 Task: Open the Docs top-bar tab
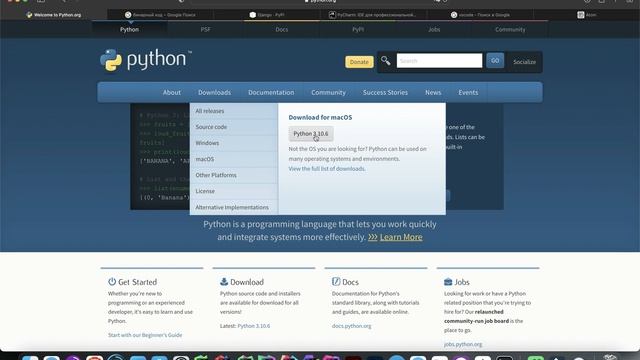(282, 29)
